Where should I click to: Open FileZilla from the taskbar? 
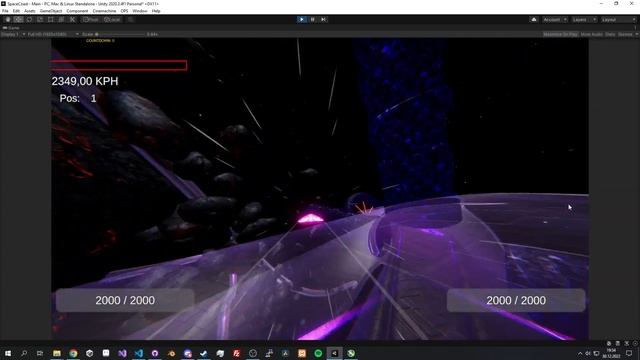[x=236, y=353]
